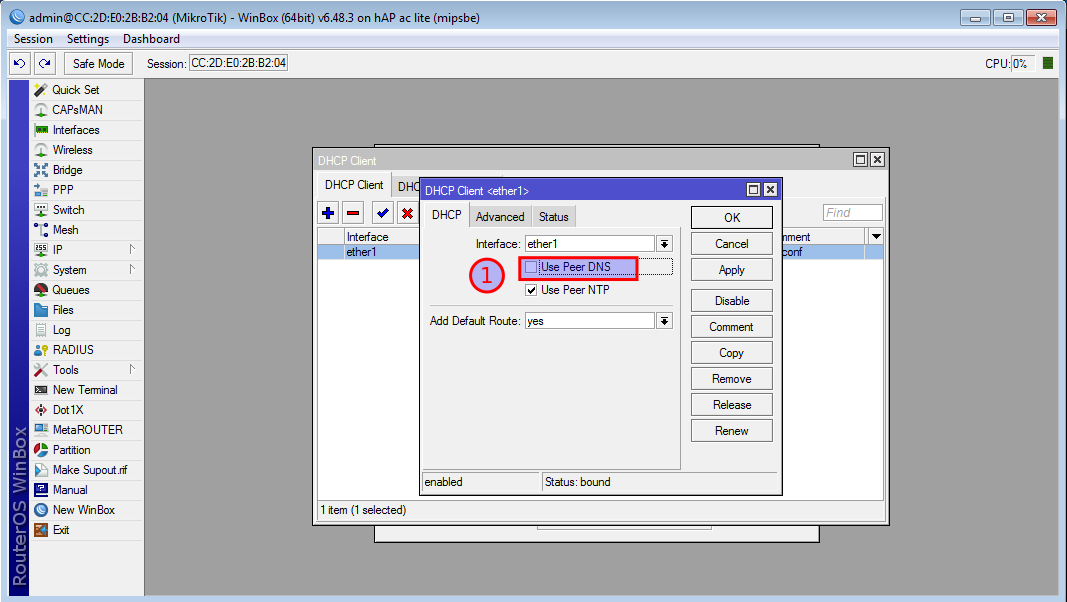Click the Remove button

point(732,378)
